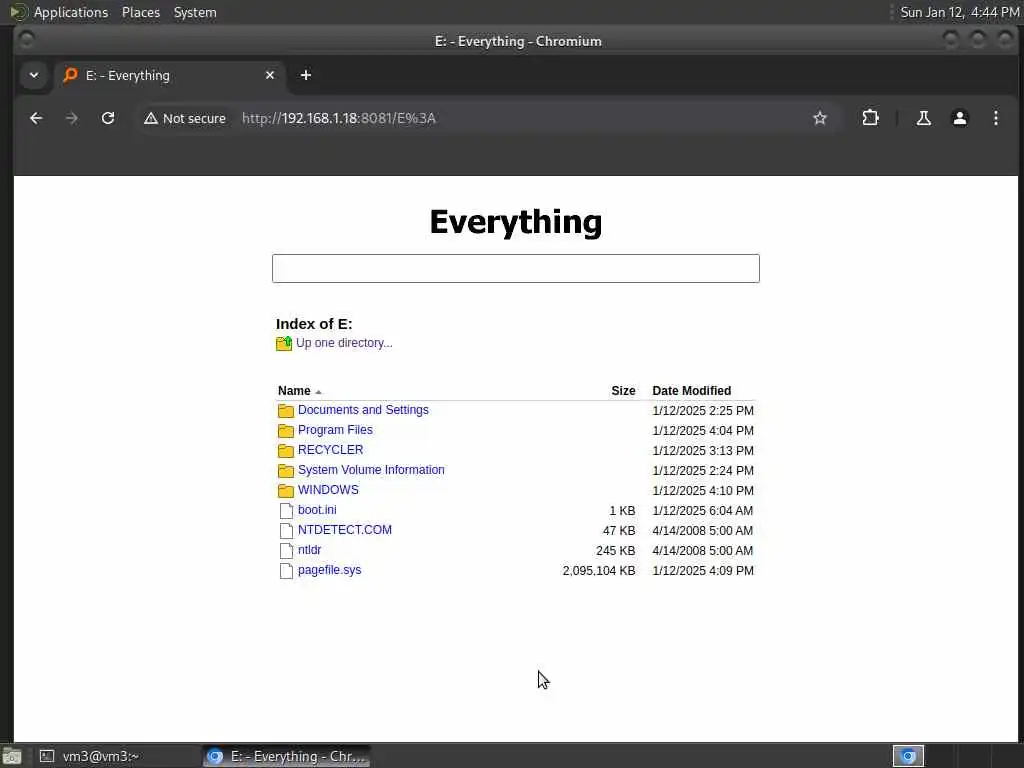Image resolution: width=1024 pixels, height=768 pixels.
Task: Click folder icon next to Program Files
Action: point(285,431)
